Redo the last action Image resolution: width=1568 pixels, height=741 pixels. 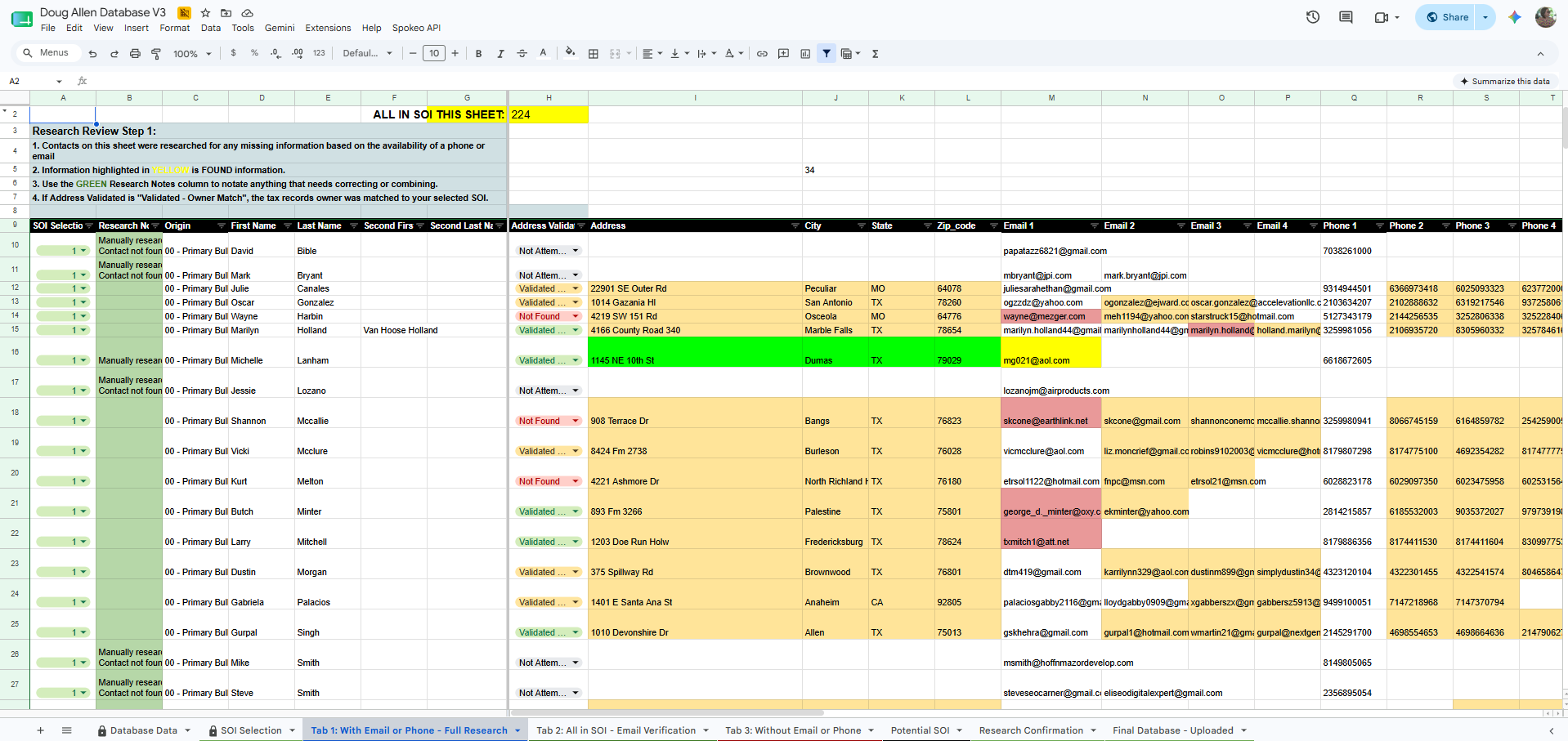[x=114, y=54]
